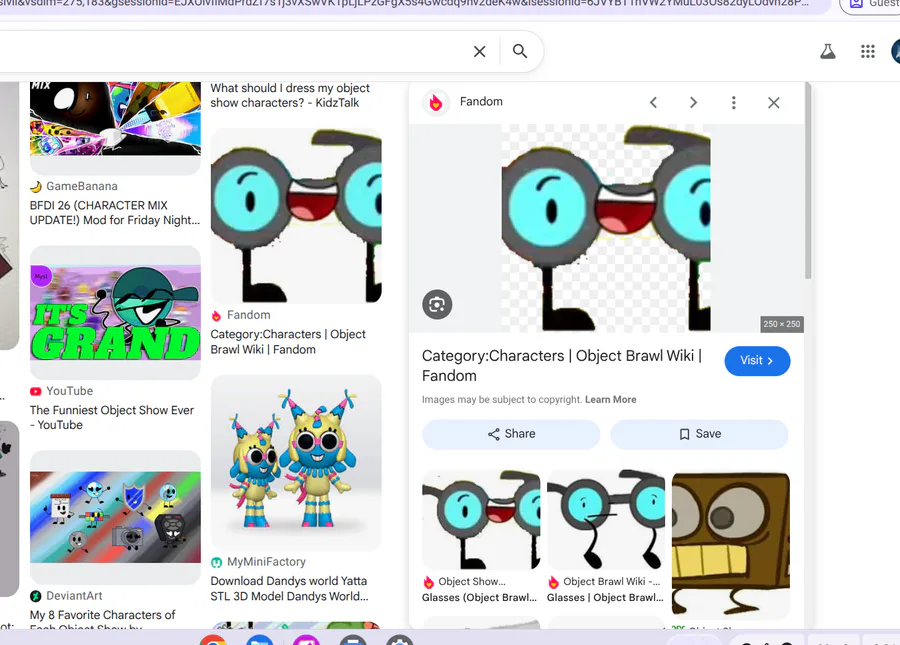The height and width of the screenshot is (645, 900).
Task: Click the Fandom source label under glasses result
Action: click(x=248, y=315)
